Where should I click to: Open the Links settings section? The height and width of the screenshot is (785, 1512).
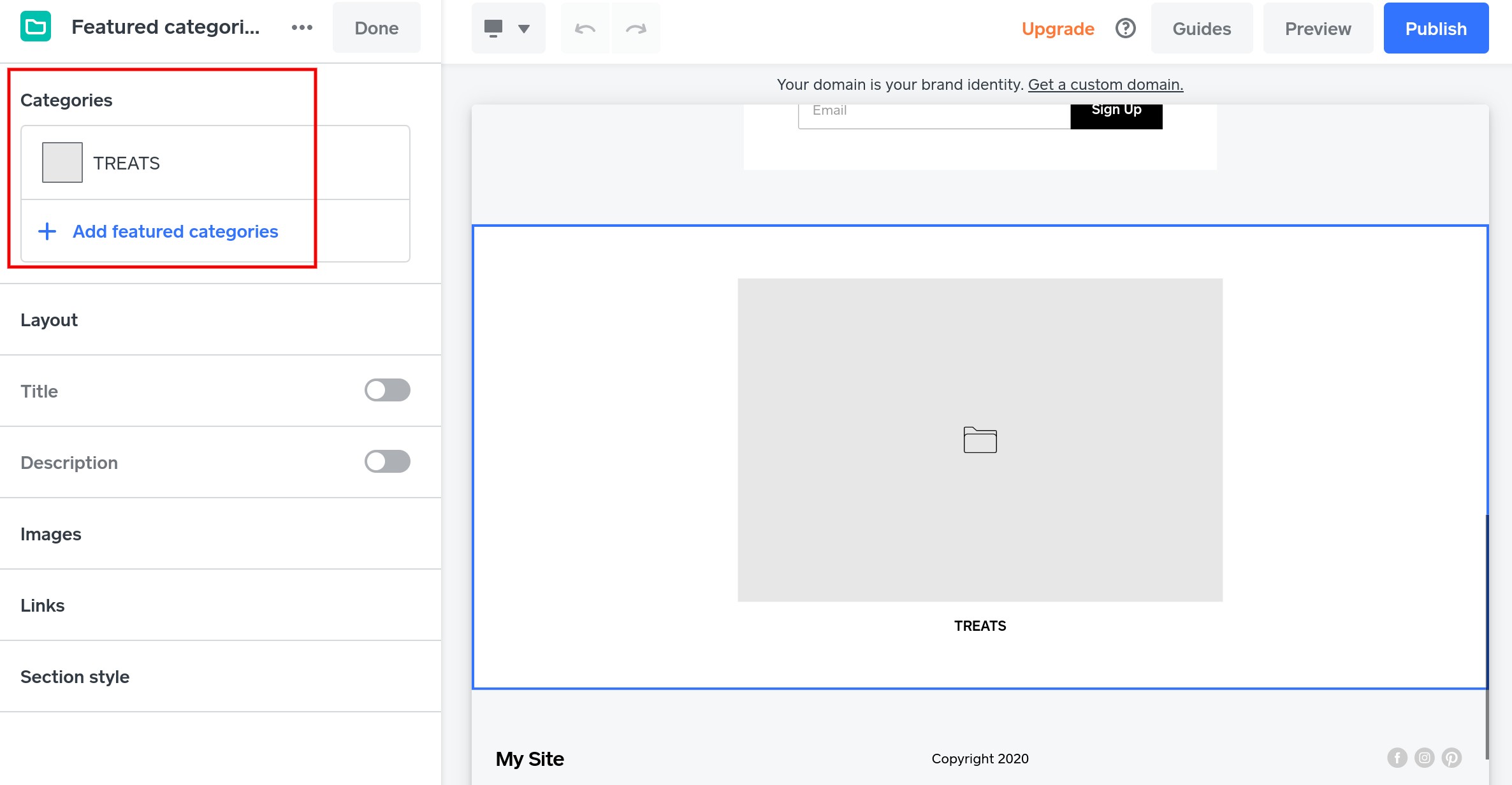click(x=43, y=605)
